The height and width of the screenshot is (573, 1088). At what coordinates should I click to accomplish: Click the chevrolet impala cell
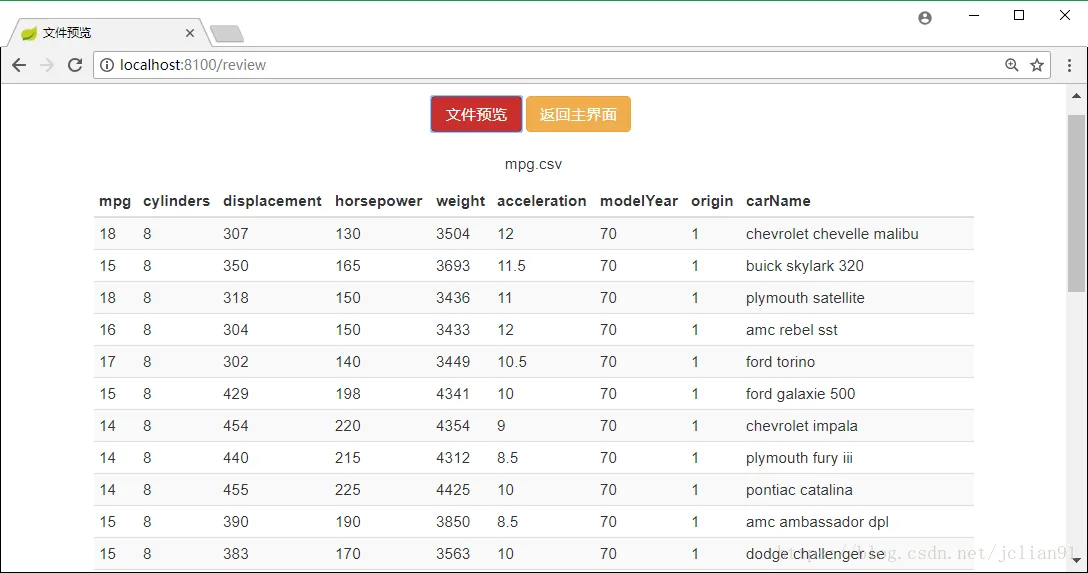click(x=801, y=425)
